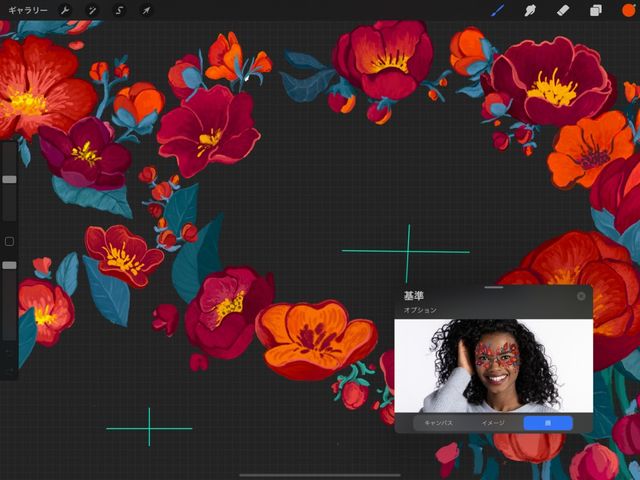
Task: Open the orange active color swatch
Action: [629, 10]
